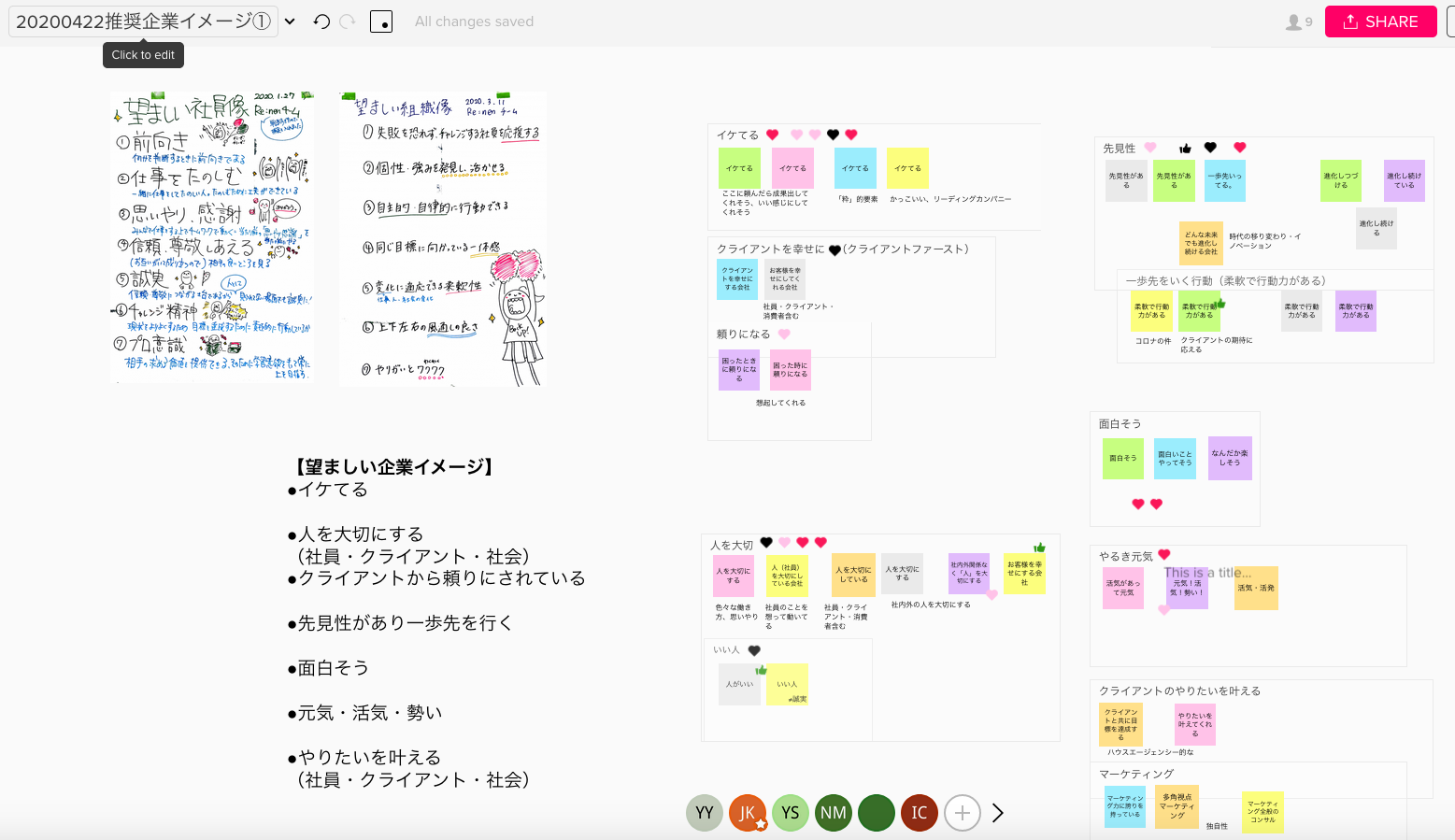This screenshot has height=840, width=1455.
Task: Select the YS collaborator avatar
Action: tap(791, 813)
